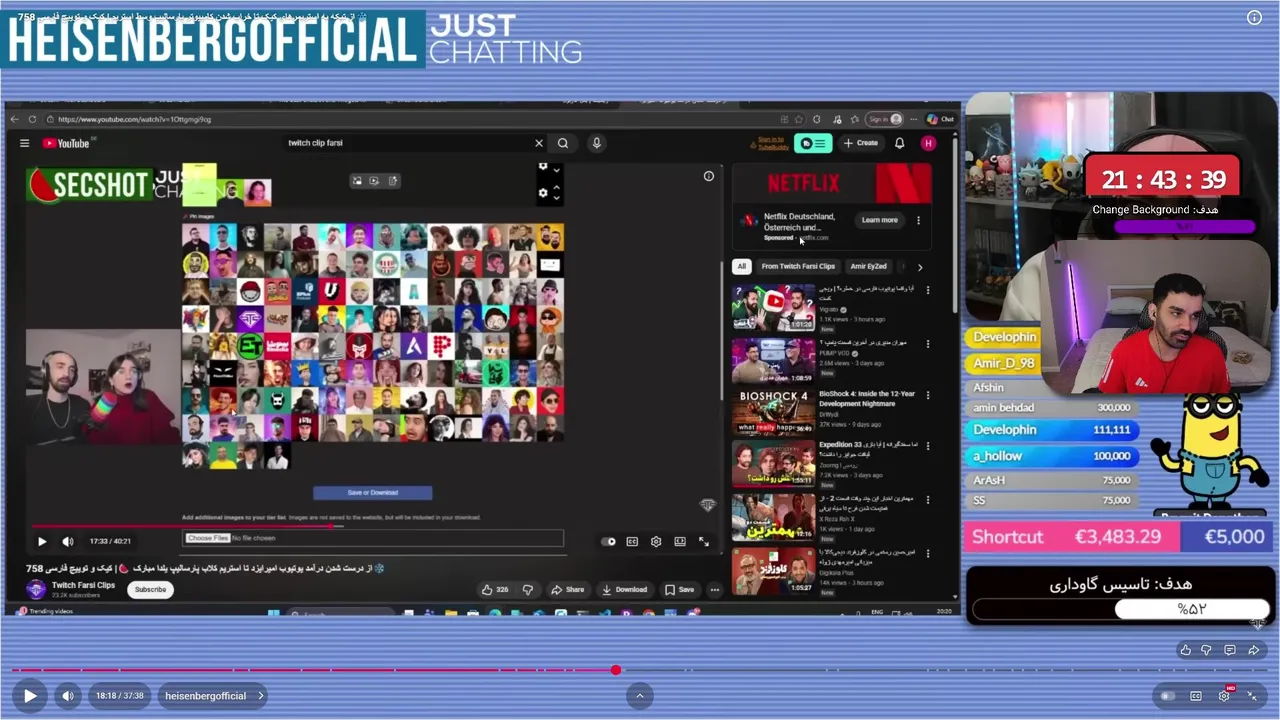
Task: Click Download under the inner video
Action: pyautogui.click(x=624, y=589)
